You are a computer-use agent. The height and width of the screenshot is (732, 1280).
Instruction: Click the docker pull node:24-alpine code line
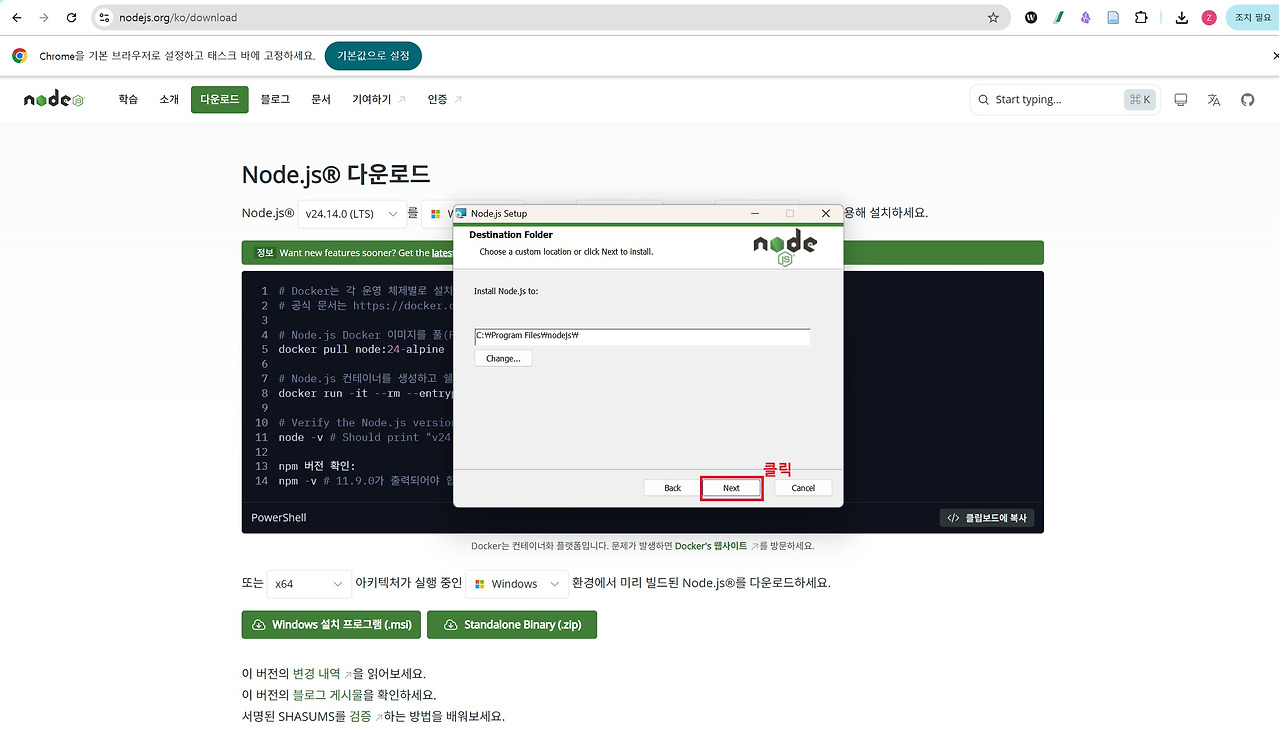tap(361, 350)
